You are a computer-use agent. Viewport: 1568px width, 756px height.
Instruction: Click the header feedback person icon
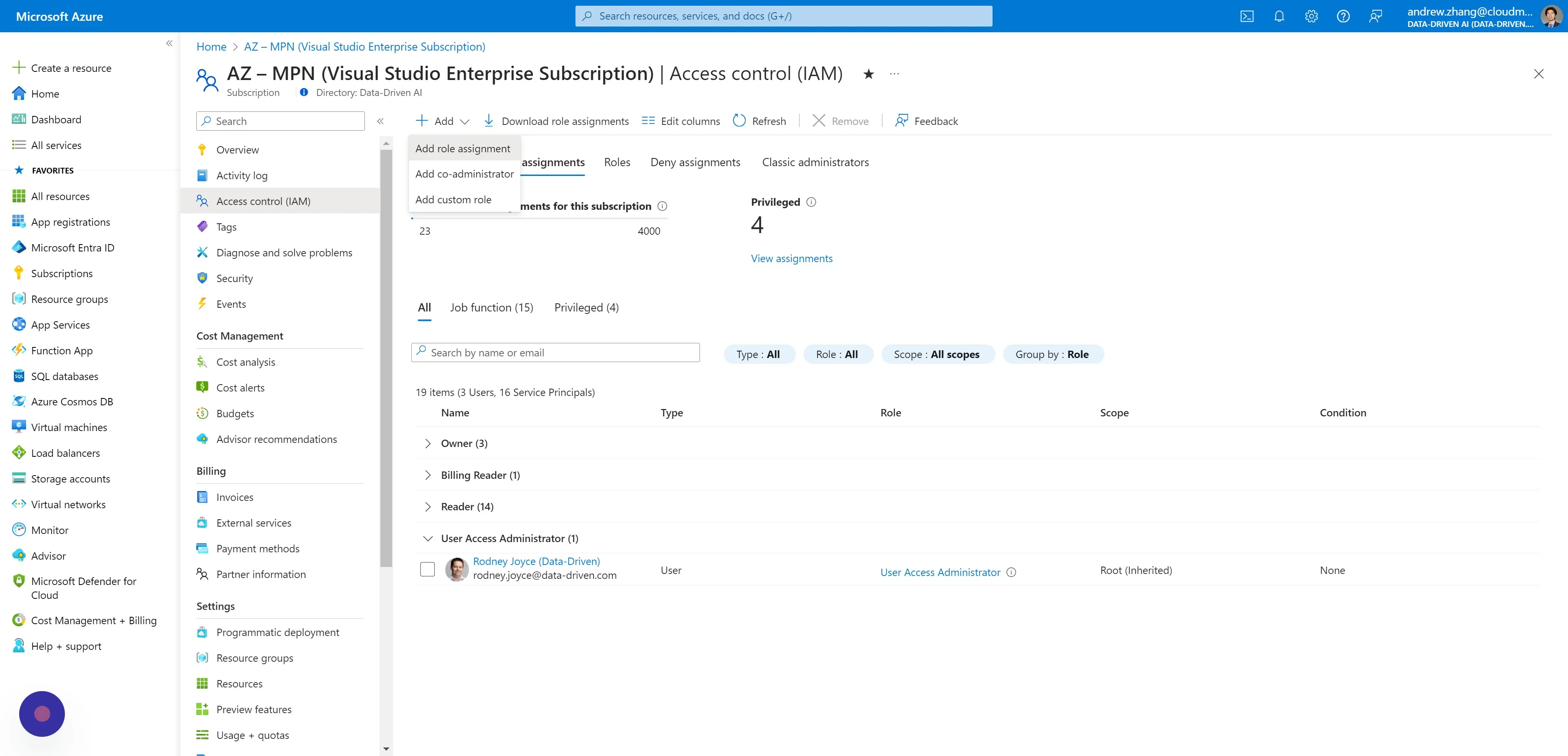[1375, 16]
